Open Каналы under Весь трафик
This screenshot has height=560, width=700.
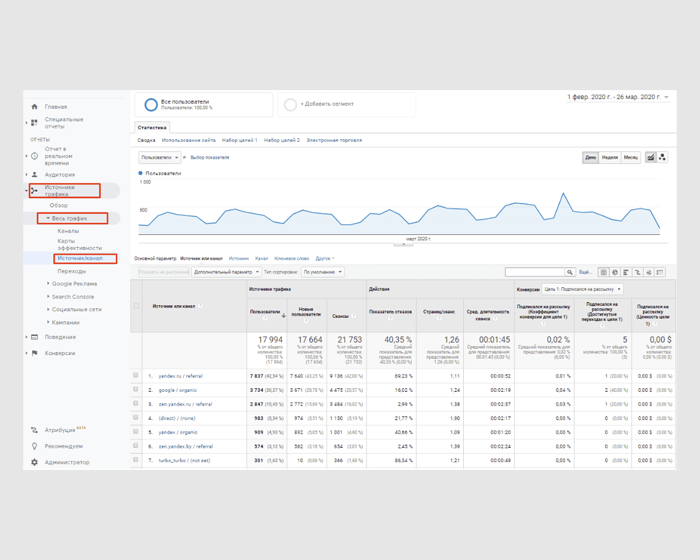tap(68, 231)
